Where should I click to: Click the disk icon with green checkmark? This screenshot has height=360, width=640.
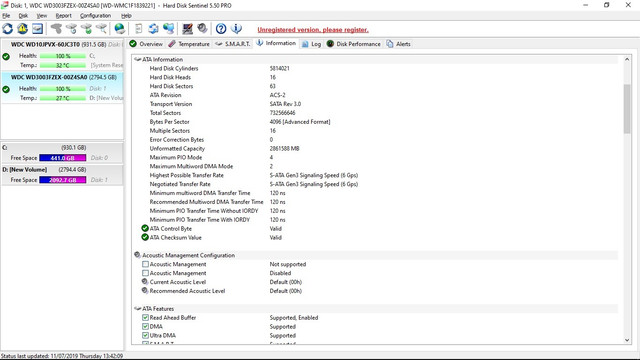pyautogui.click(x=87, y=29)
